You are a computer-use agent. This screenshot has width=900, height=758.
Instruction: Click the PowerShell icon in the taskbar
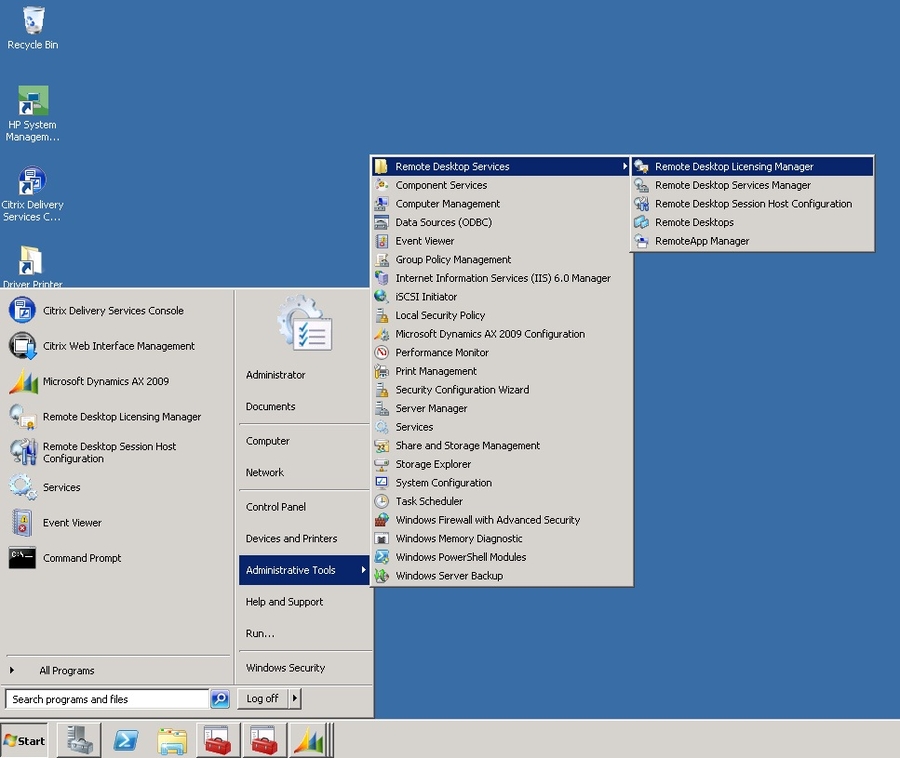[126, 740]
